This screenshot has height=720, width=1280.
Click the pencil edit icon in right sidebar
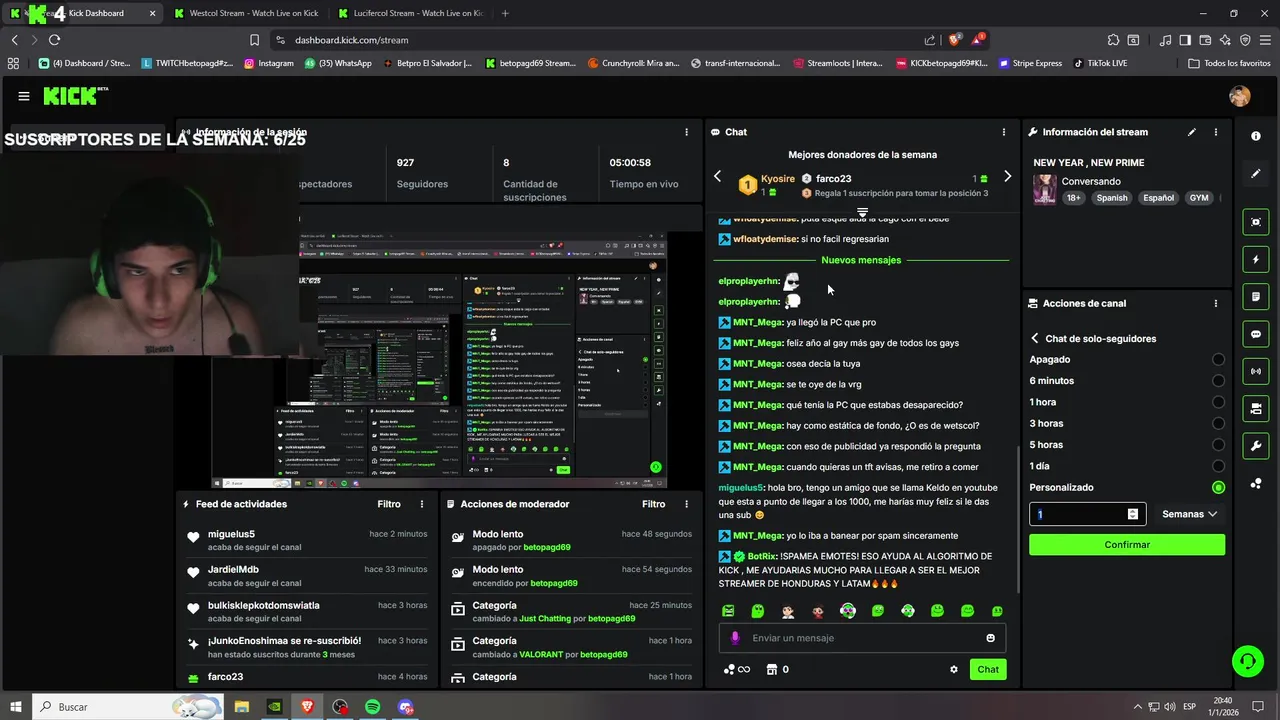point(1256,174)
